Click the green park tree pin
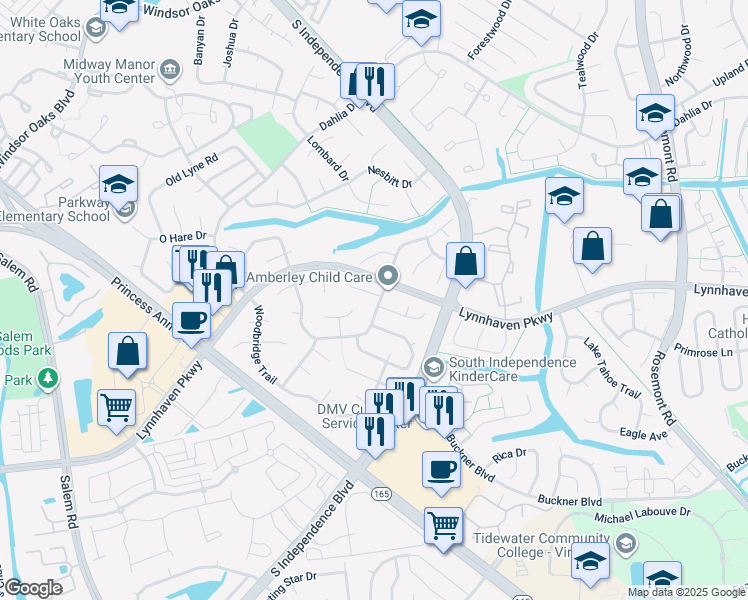Image resolution: width=748 pixels, height=600 pixels. point(48,380)
